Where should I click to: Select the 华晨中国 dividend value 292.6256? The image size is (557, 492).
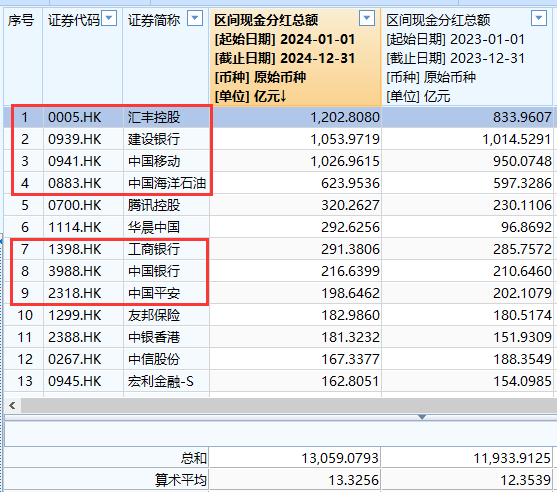pyautogui.click(x=350, y=227)
